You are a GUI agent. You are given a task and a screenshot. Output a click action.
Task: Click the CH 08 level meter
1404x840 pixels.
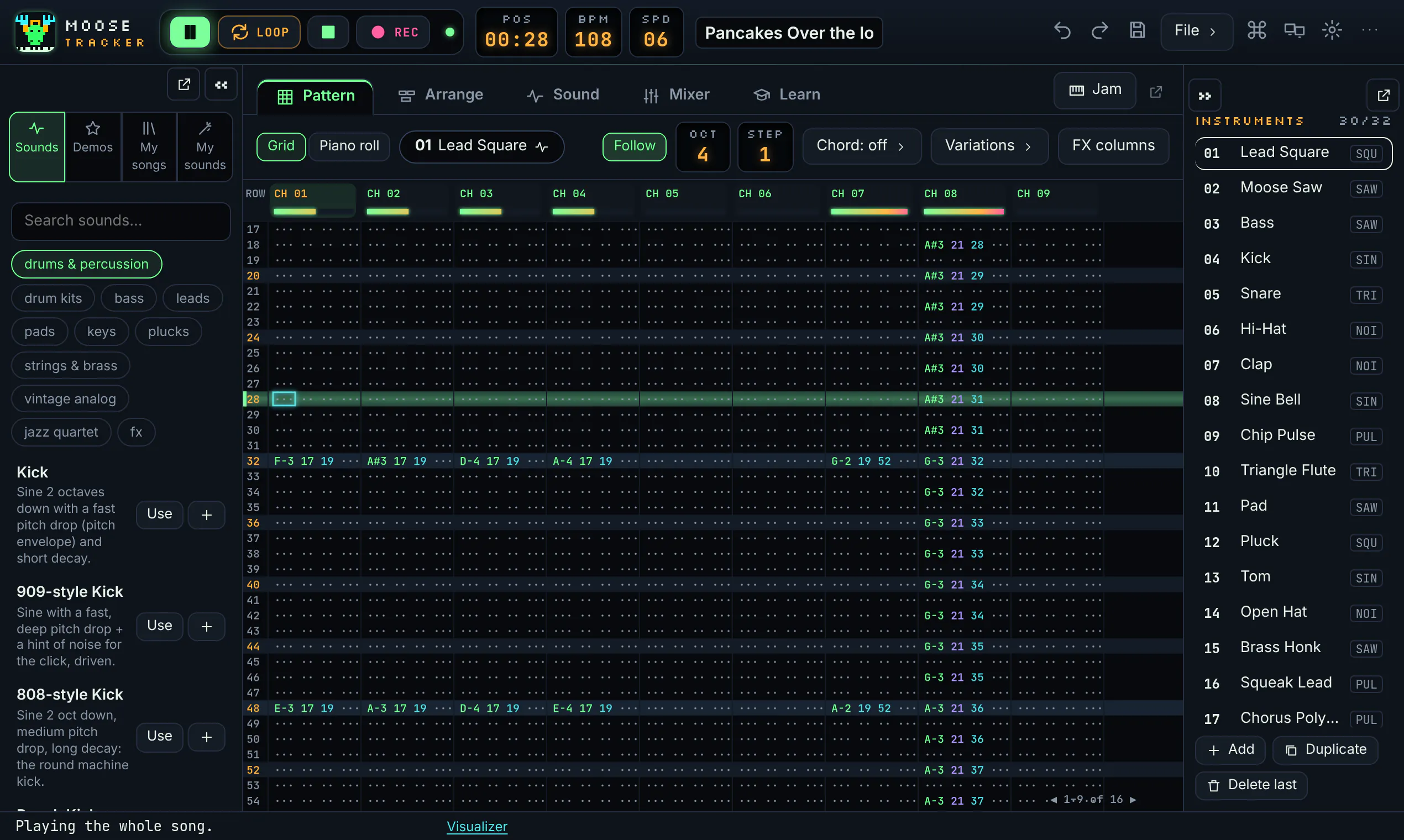[963, 212]
